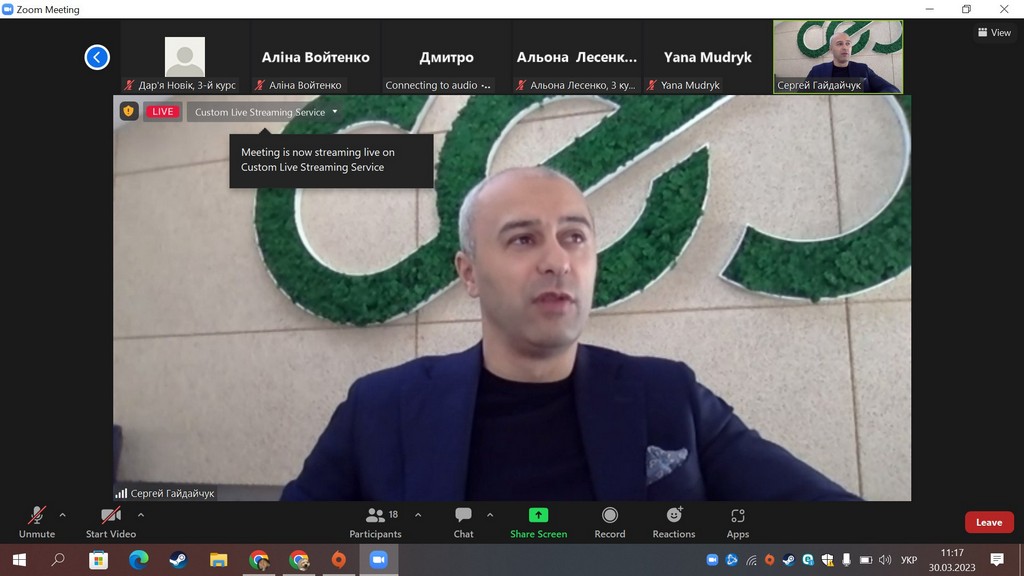Start recording with the Record button
Image resolution: width=1024 pixels, height=576 pixels.
point(609,521)
